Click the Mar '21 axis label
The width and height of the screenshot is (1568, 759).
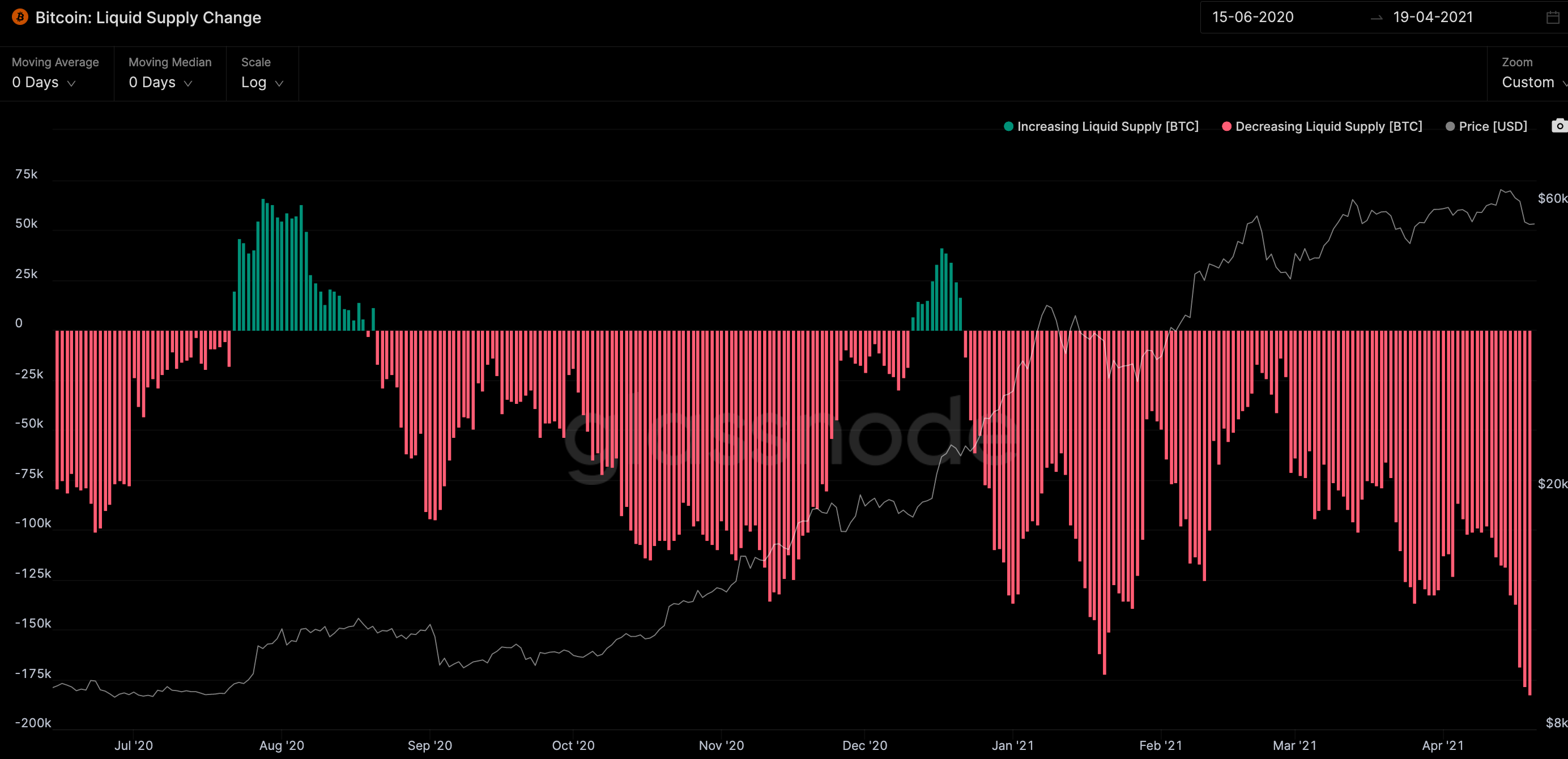(1294, 745)
